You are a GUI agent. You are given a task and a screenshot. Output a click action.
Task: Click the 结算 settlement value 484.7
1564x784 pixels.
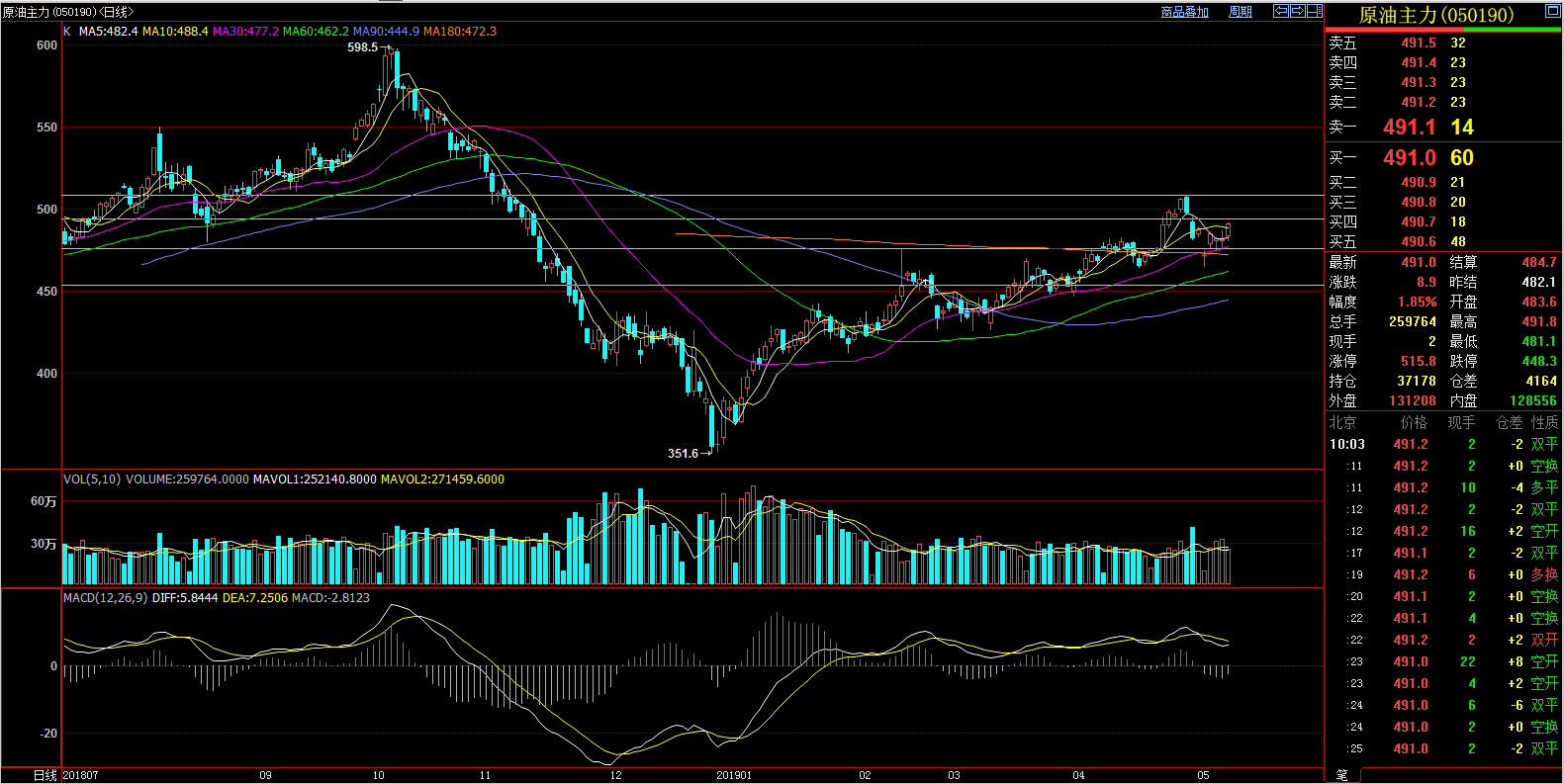[1539, 262]
